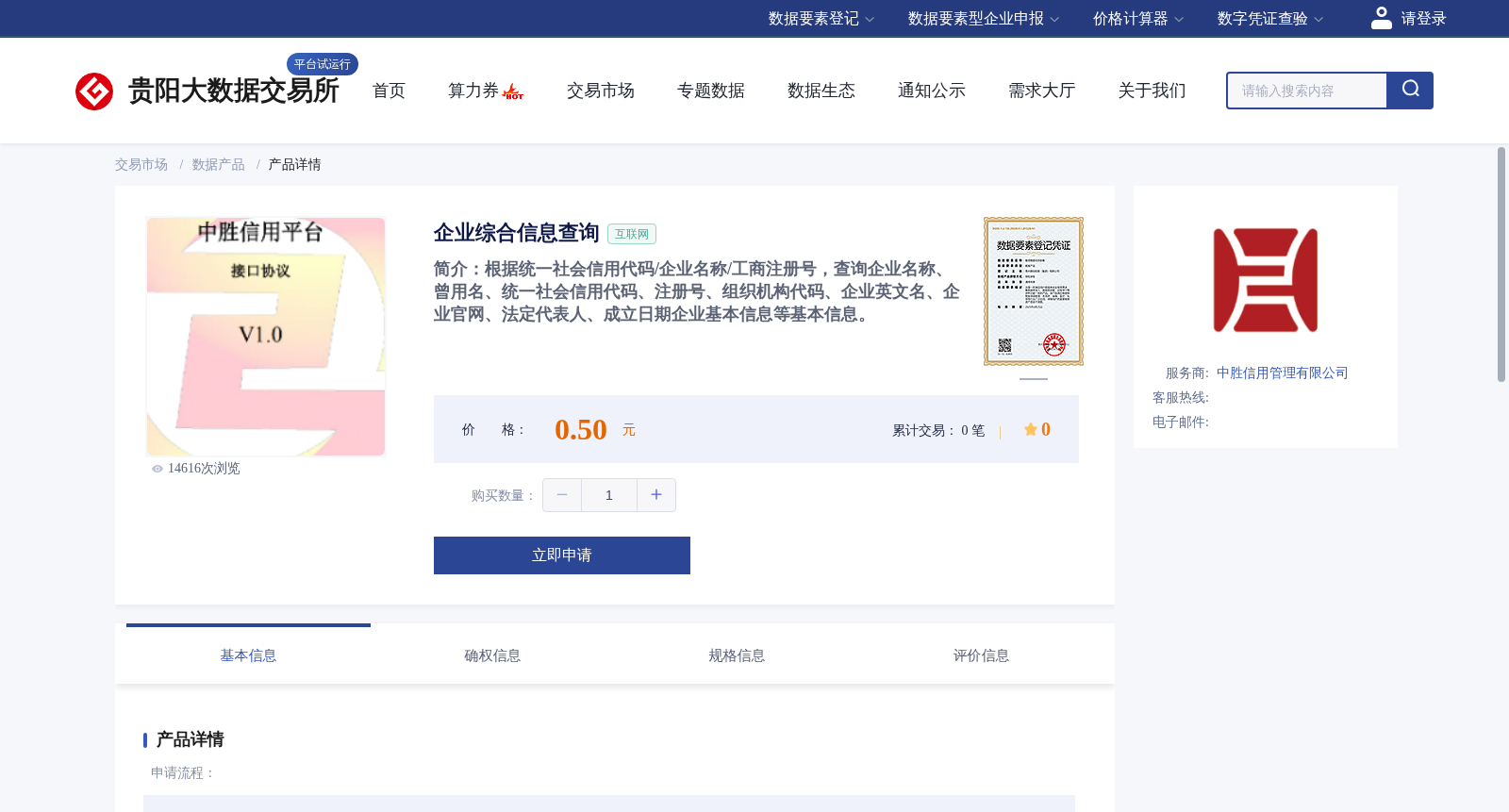The height and width of the screenshot is (812, 1509).
Task: Click the search magnifier button
Action: (1410, 91)
